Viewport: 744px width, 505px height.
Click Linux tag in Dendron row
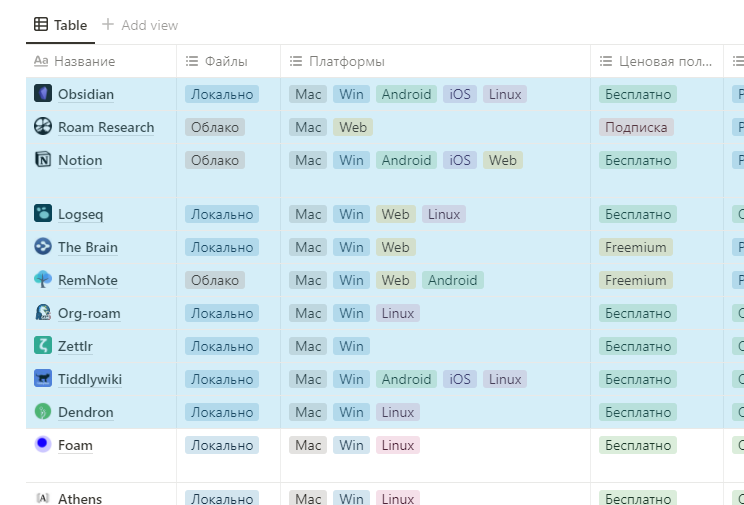point(398,412)
